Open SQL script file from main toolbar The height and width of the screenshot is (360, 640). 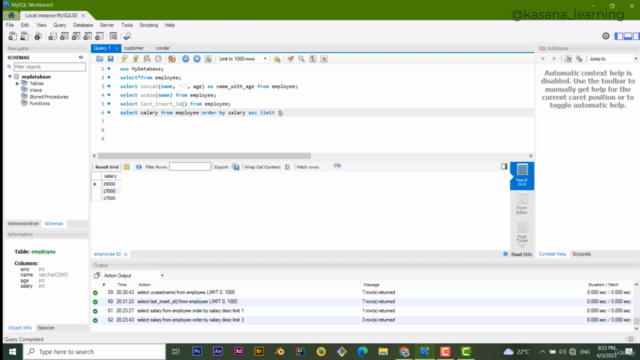point(24,36)
